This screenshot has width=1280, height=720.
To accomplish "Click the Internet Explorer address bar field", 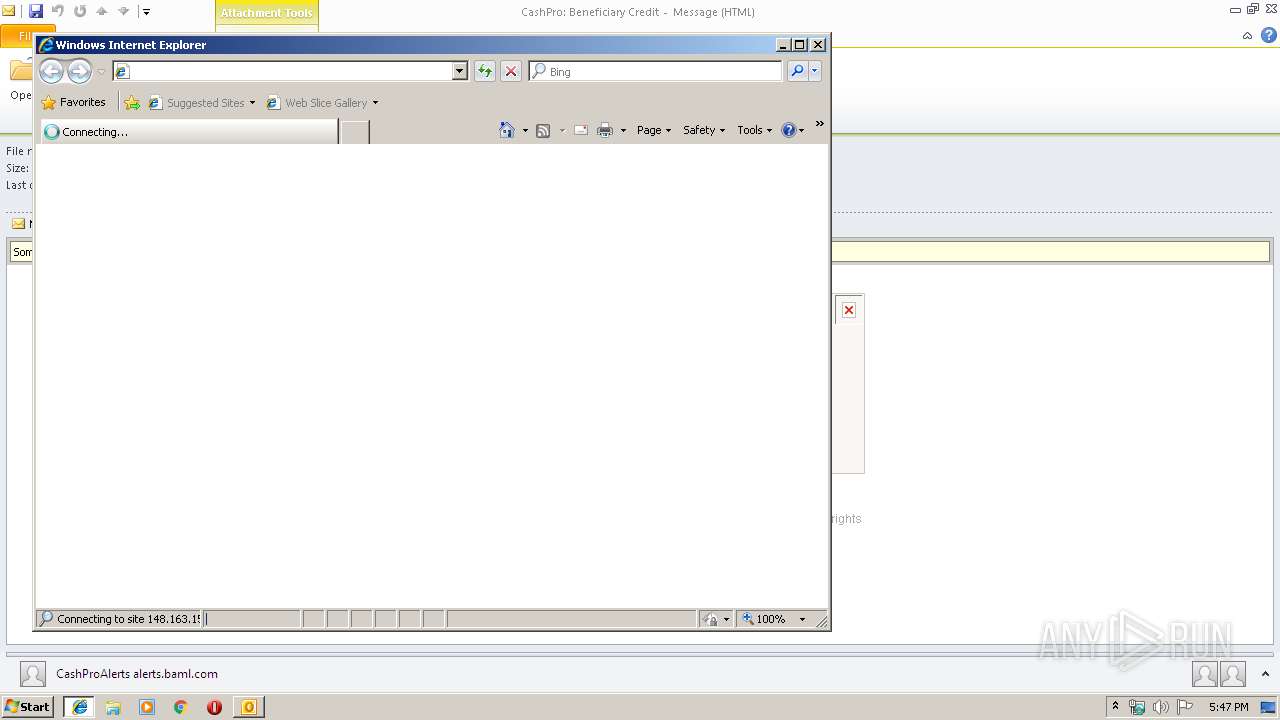I will (x=290, y=71).
